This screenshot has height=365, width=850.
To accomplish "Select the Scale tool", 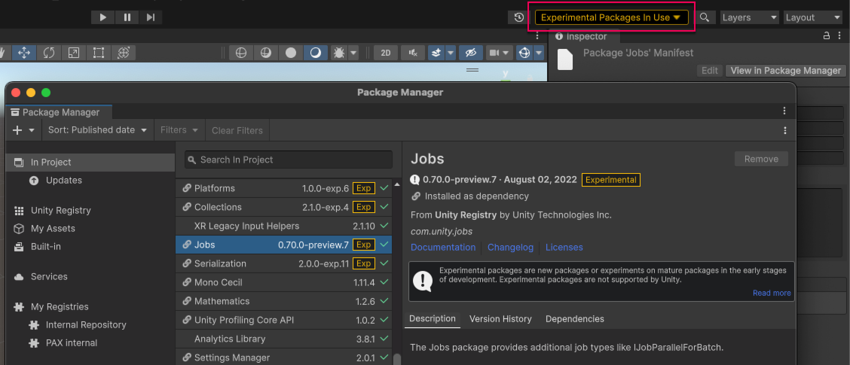I will [74, 53].
